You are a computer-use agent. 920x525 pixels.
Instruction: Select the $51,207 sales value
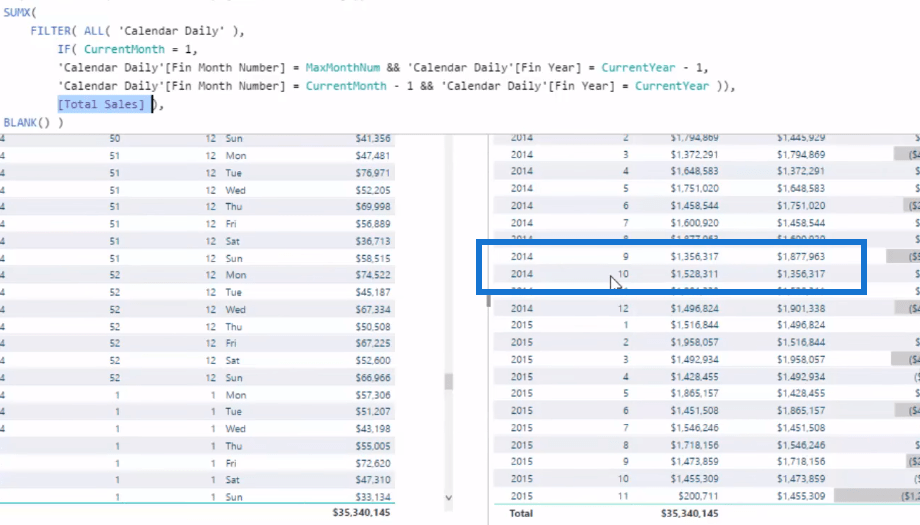click(373, 411)
